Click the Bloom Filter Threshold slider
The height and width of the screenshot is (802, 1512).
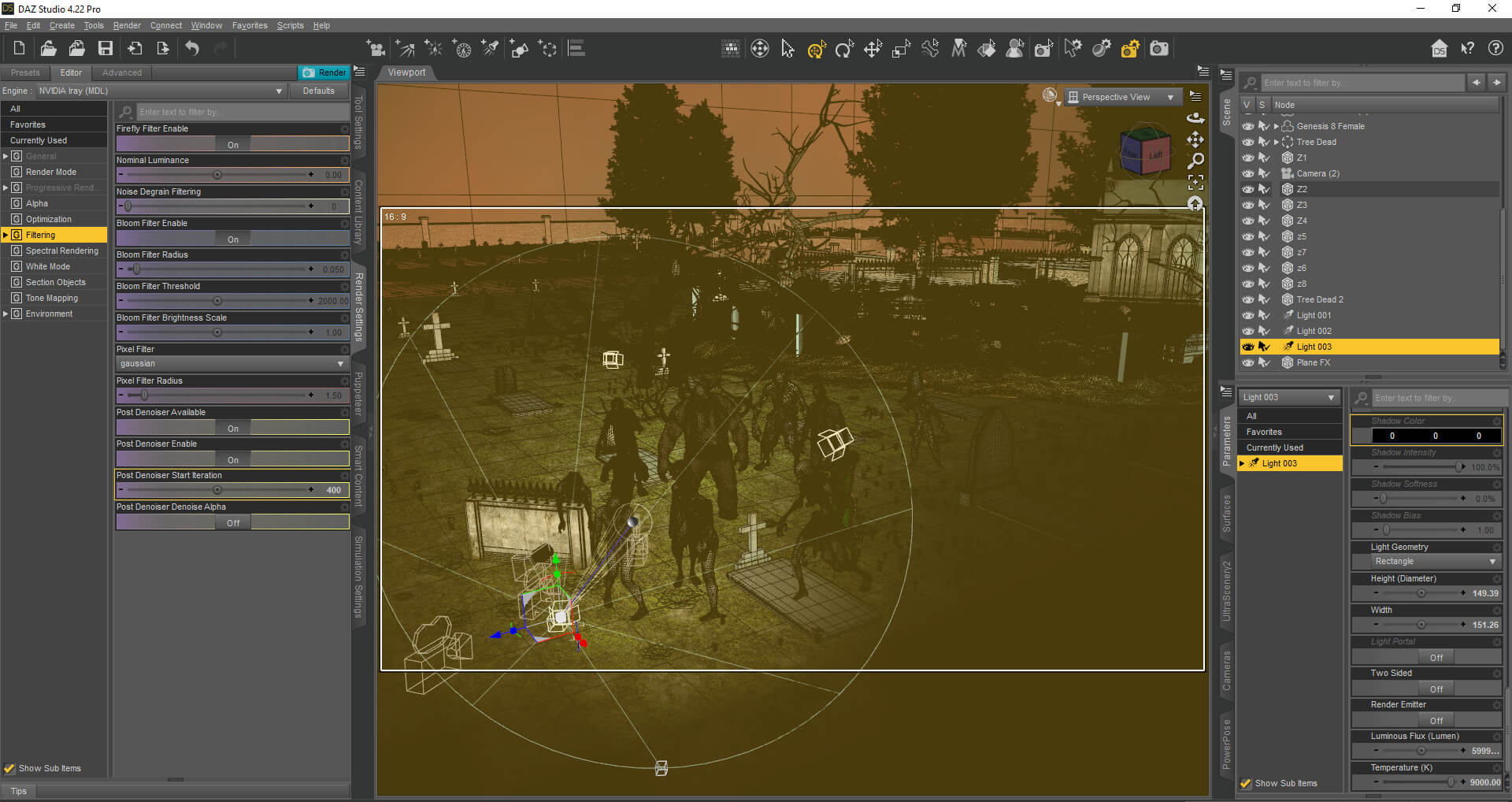coord(218,301)
